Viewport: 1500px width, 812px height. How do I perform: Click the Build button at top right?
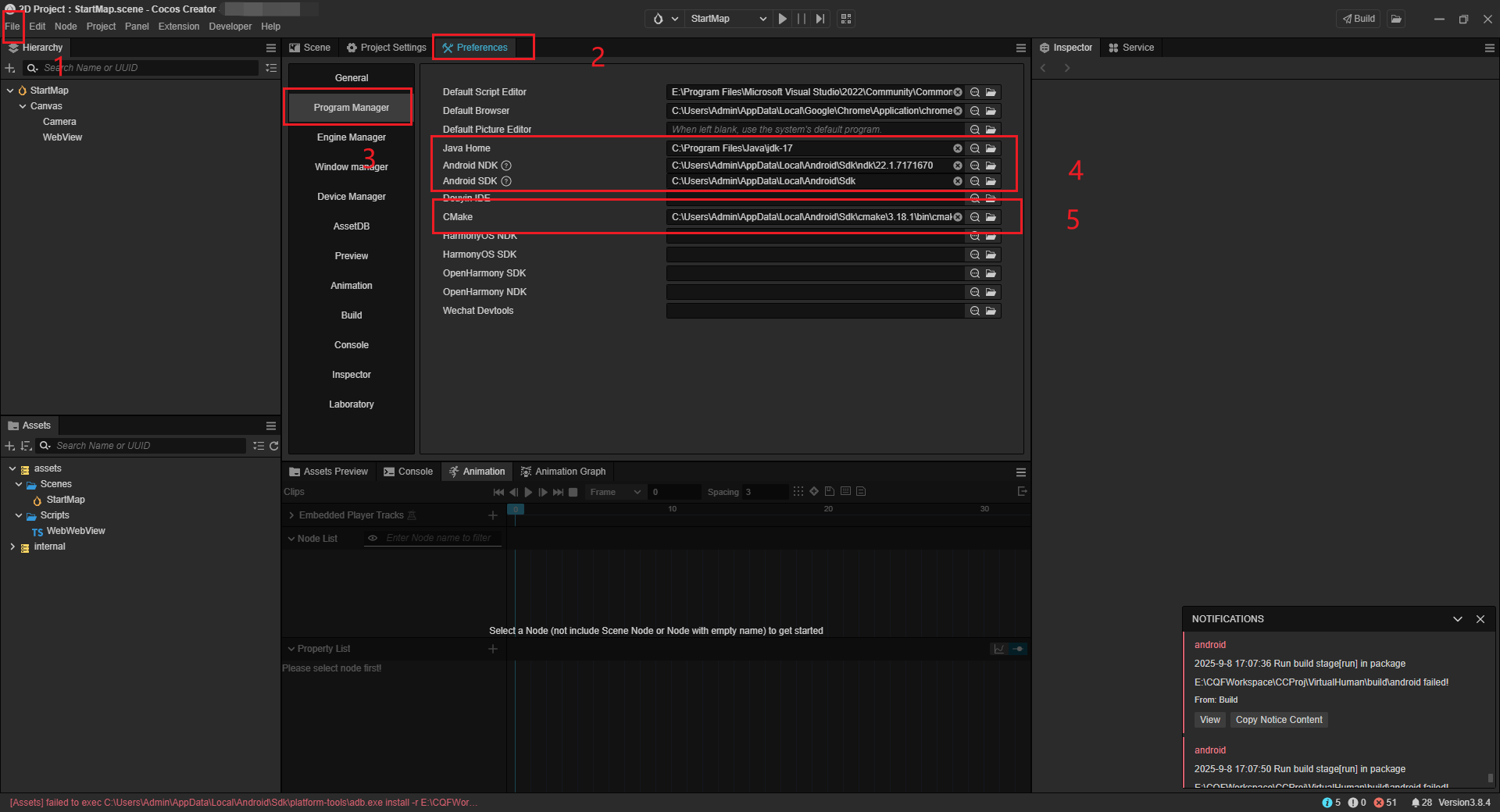point(1359,19)
